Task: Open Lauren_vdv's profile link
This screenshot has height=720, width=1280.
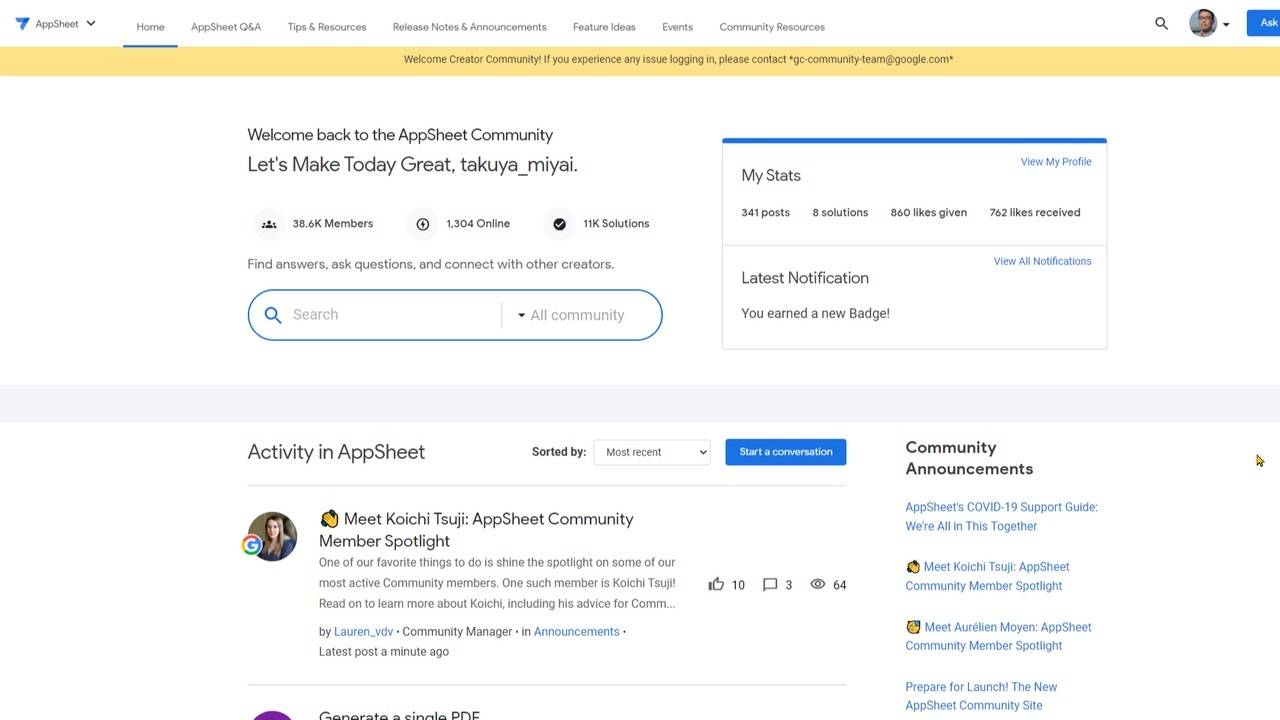Action: click(x=362, y=631)
